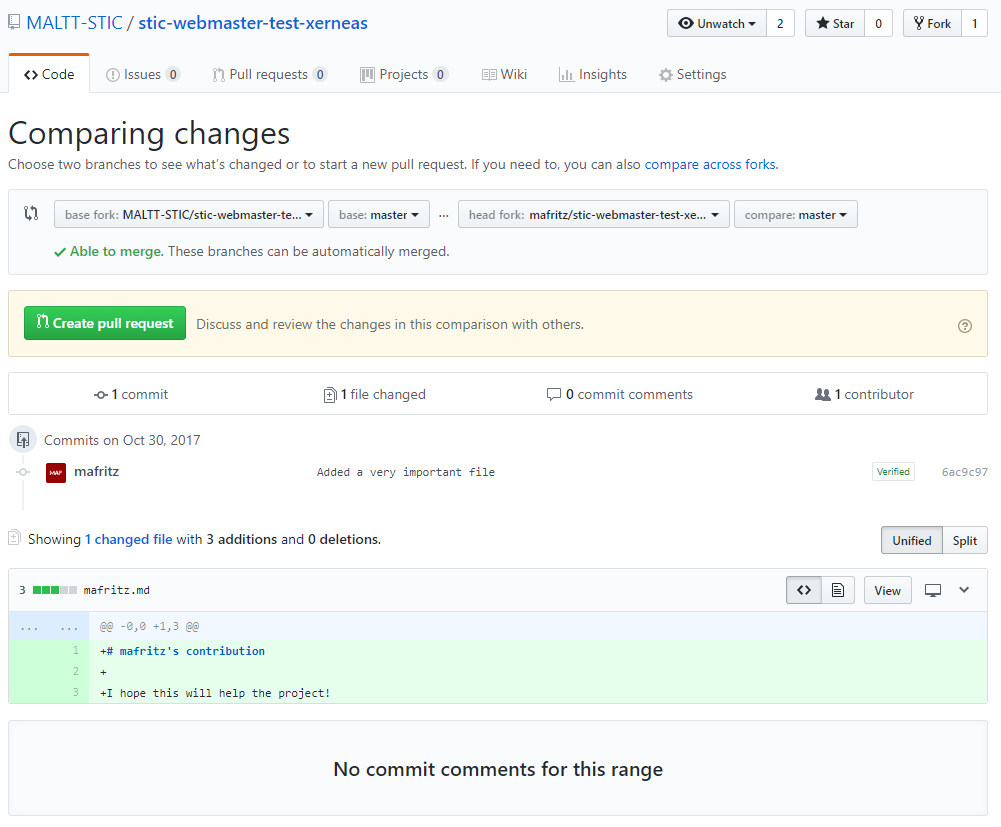Screen dimensions: 1001x827
Task: Star this repository
Action: pos(835,24)
